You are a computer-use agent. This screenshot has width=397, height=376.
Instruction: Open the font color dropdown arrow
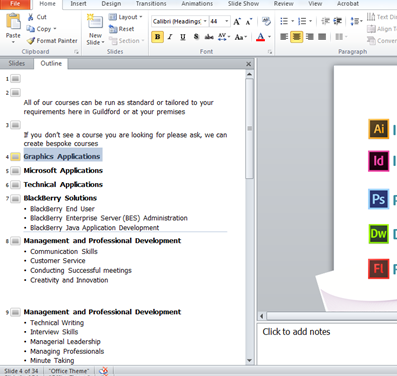pyautogui.click(x=269, y=37)
